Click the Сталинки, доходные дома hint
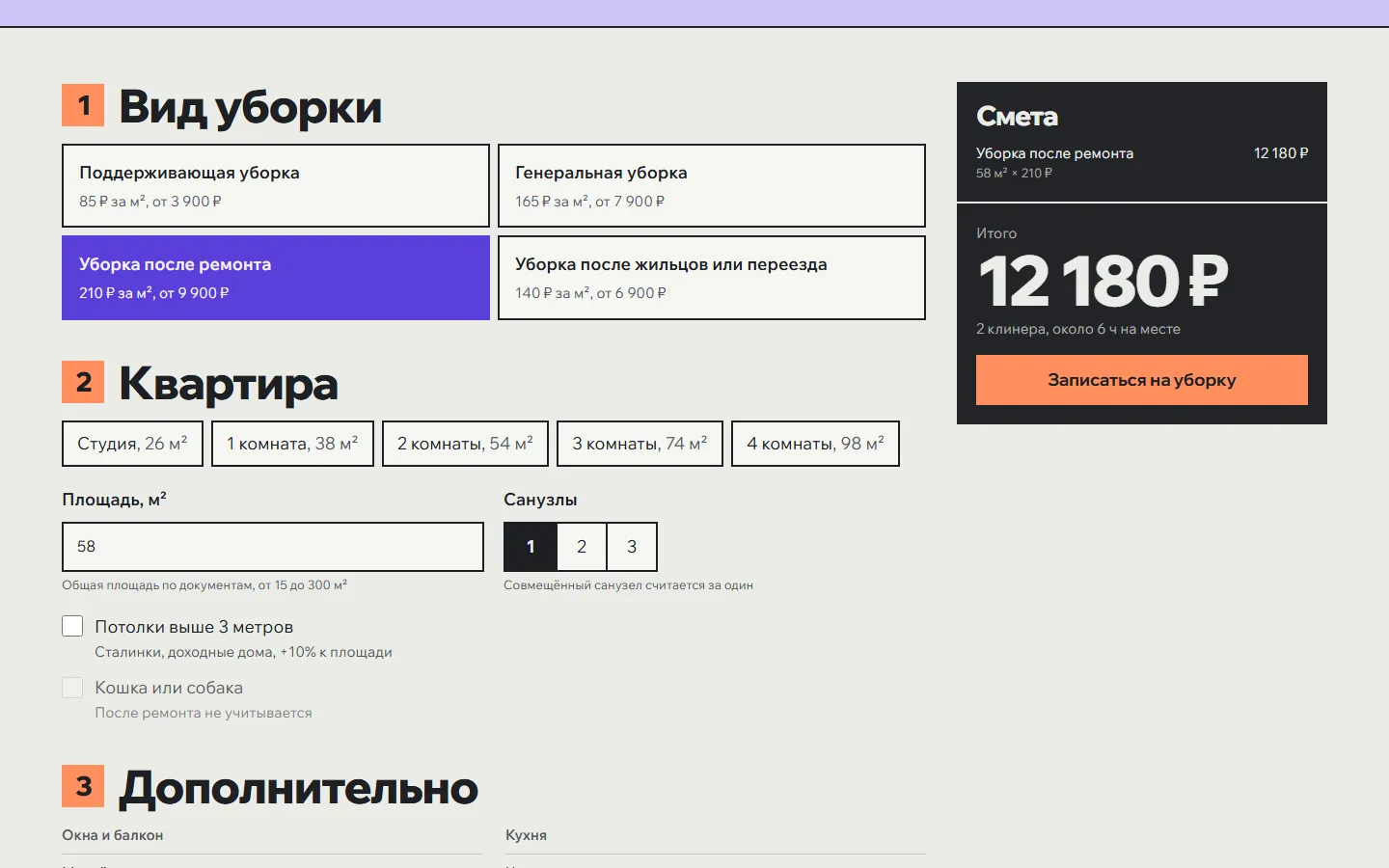1389x868 pixels. [243, 652]
